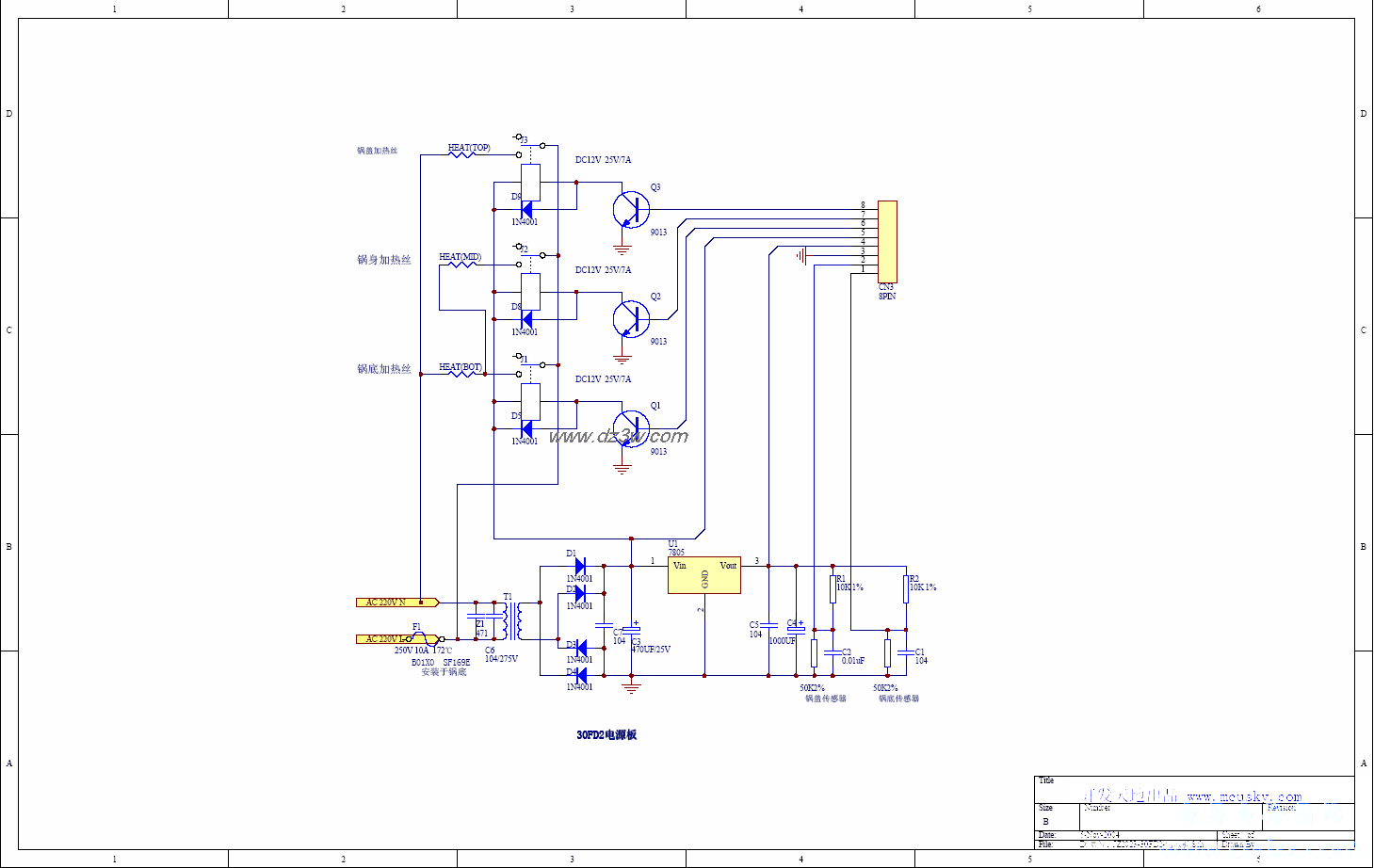This screenshot has width=1374, height=868.
Task: Select the HEAT(TOP) resistor symbol
Action: pos(461,154)
